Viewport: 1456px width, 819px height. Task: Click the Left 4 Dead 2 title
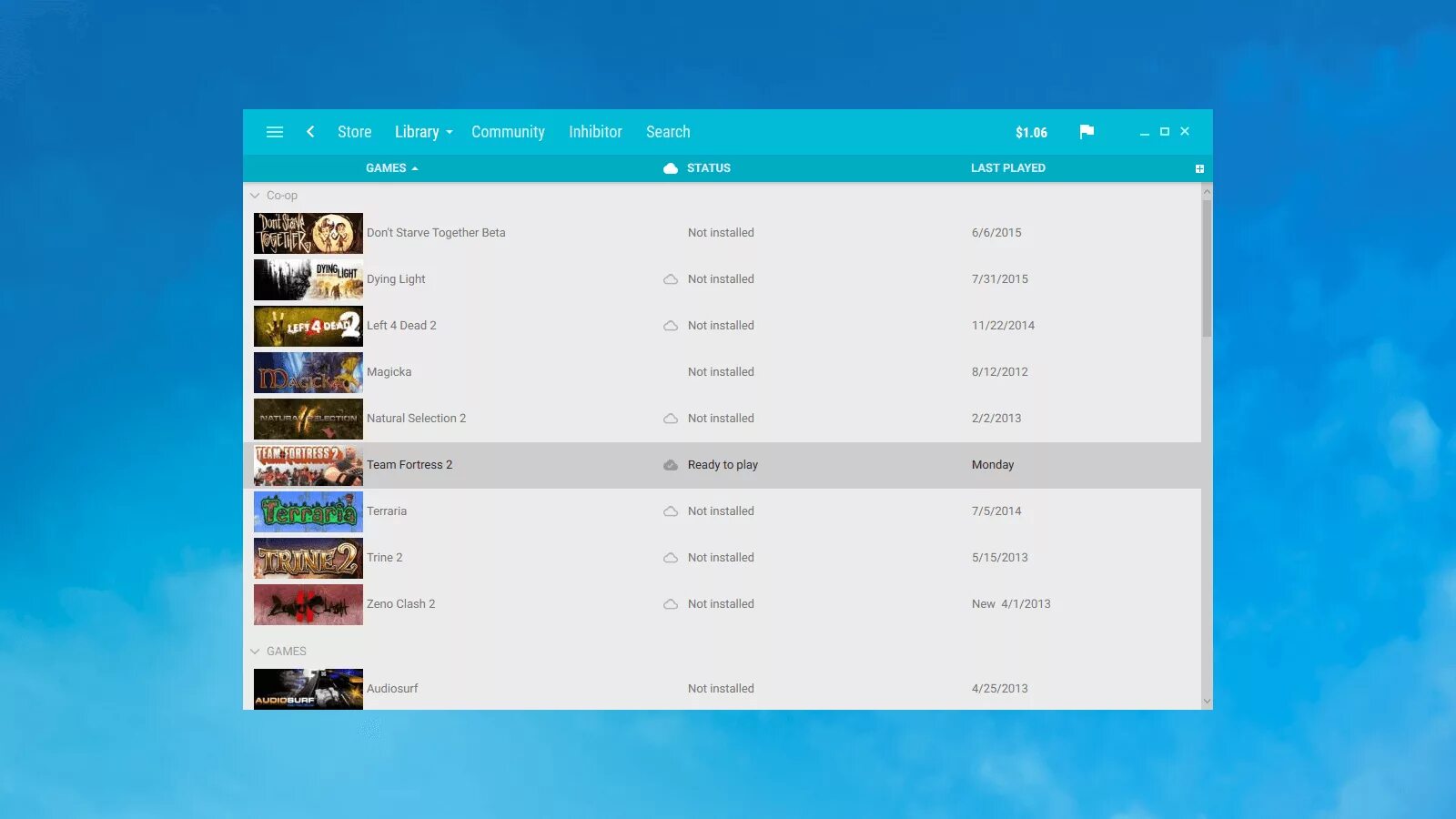pyautogui.click(x=401, y=326)
